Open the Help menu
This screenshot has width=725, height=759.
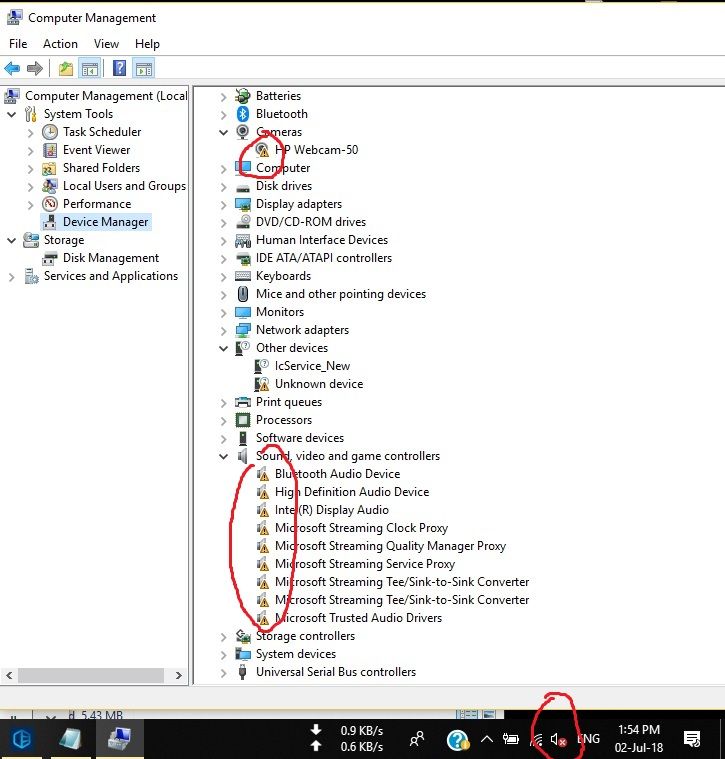(x=147, y=44)
